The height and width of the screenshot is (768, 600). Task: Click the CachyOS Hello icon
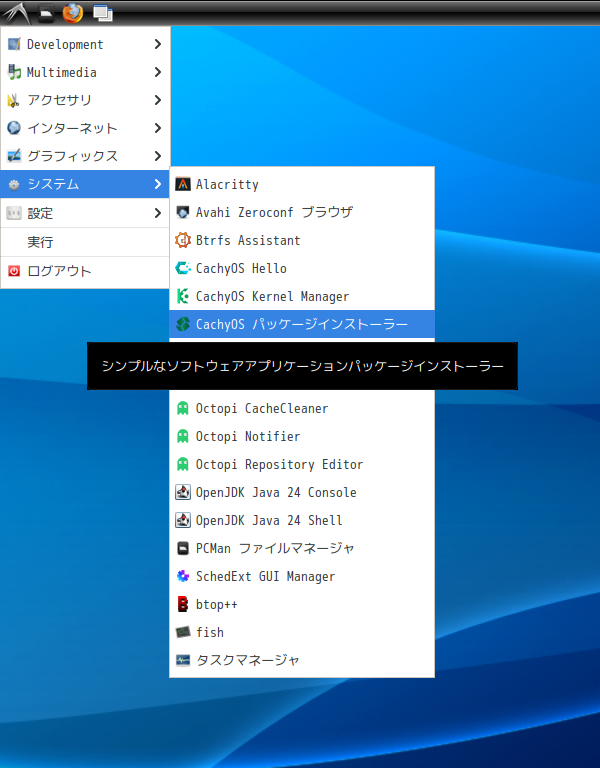pos(183,268)
